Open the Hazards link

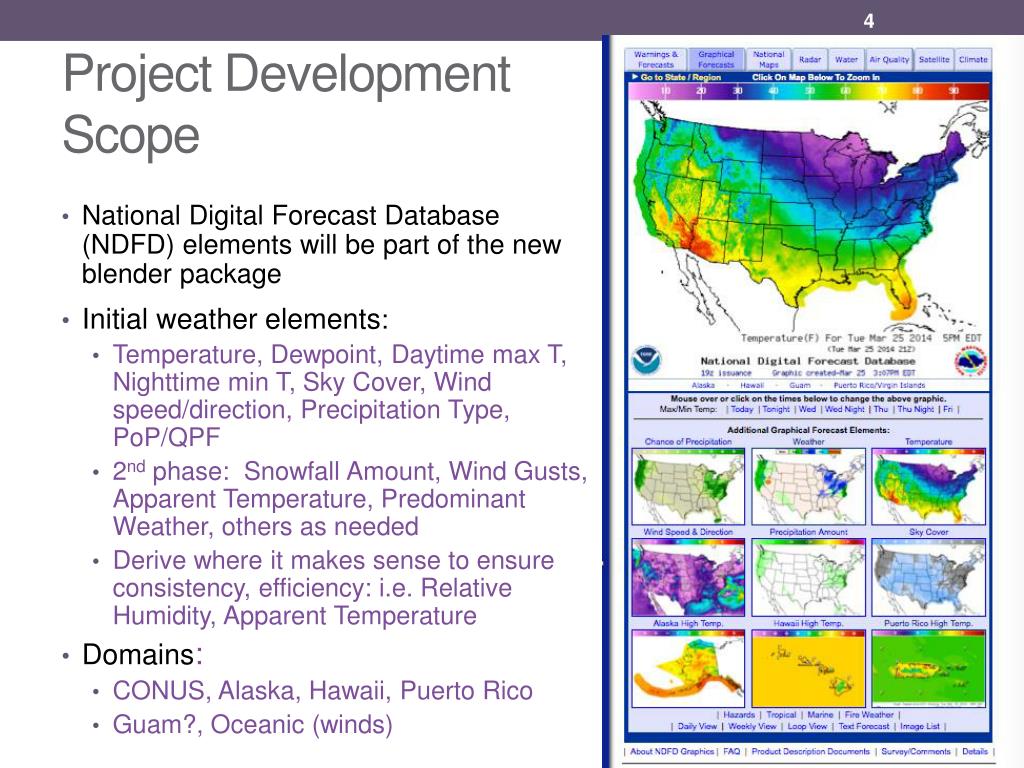[739, 714]
